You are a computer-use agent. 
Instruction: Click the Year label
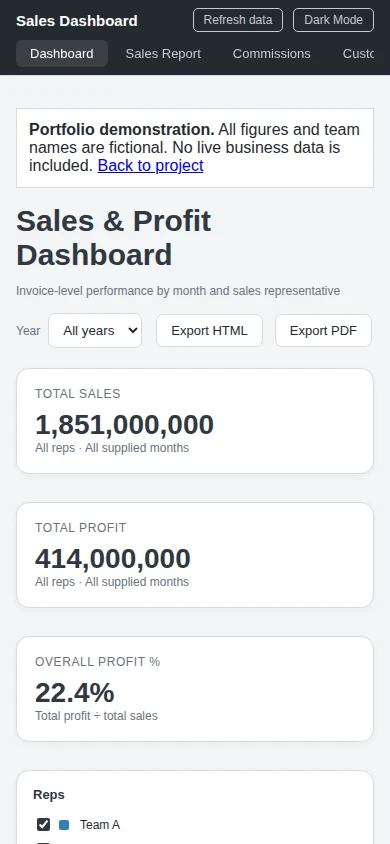28,330
